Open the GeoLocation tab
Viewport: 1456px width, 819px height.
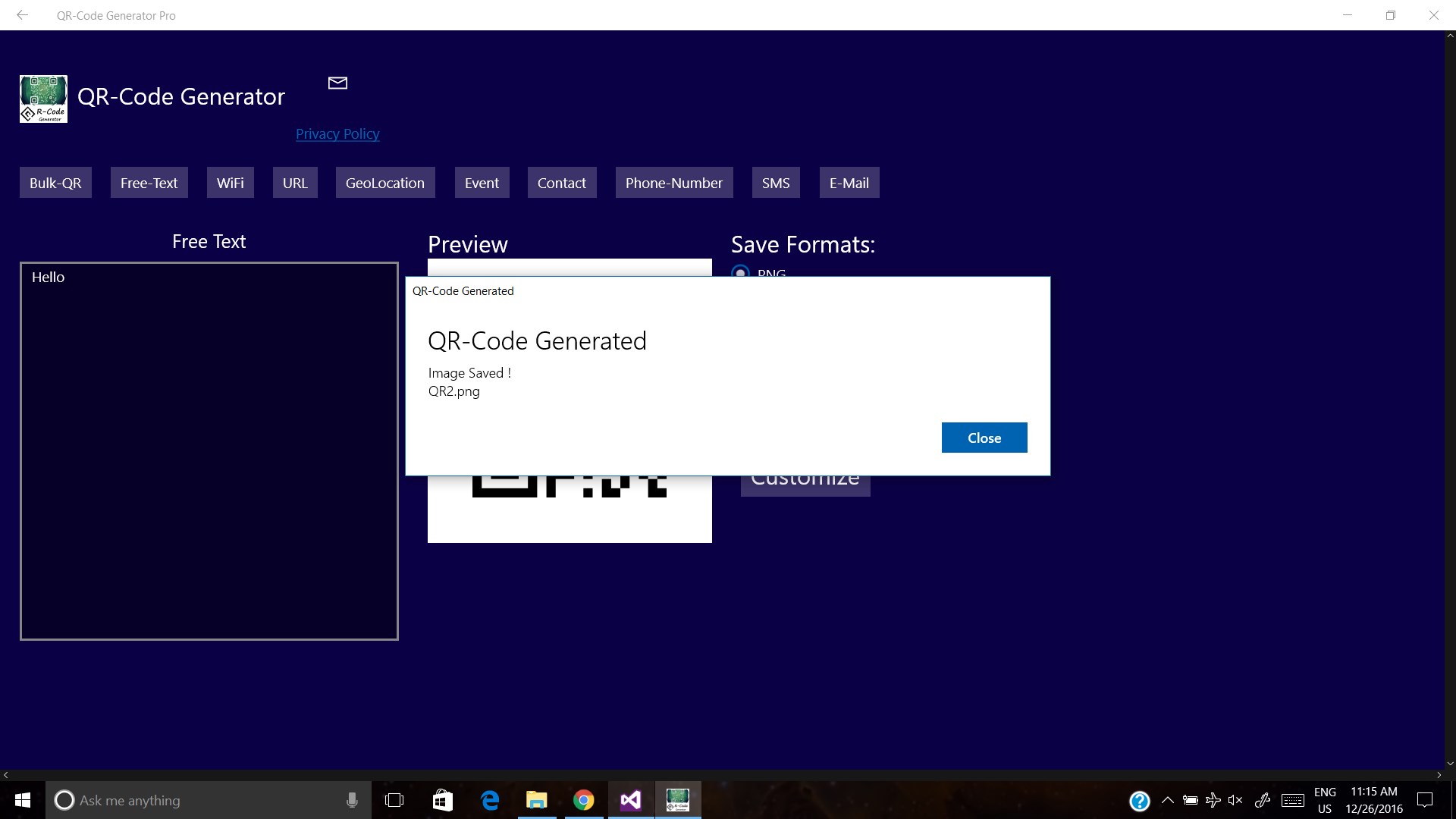(x=384, y=183)
